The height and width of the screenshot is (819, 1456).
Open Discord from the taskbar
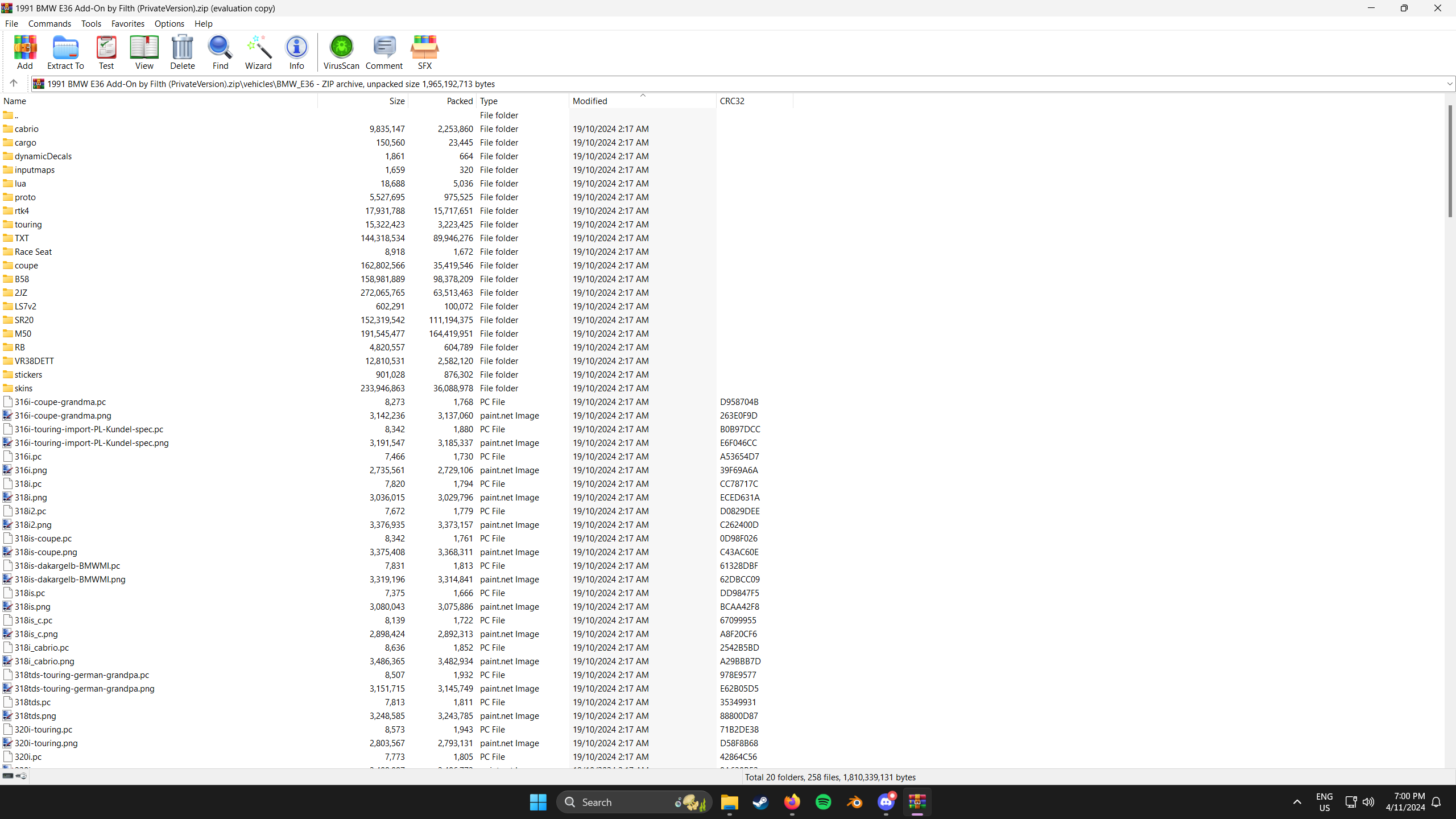tap(886, 802)
